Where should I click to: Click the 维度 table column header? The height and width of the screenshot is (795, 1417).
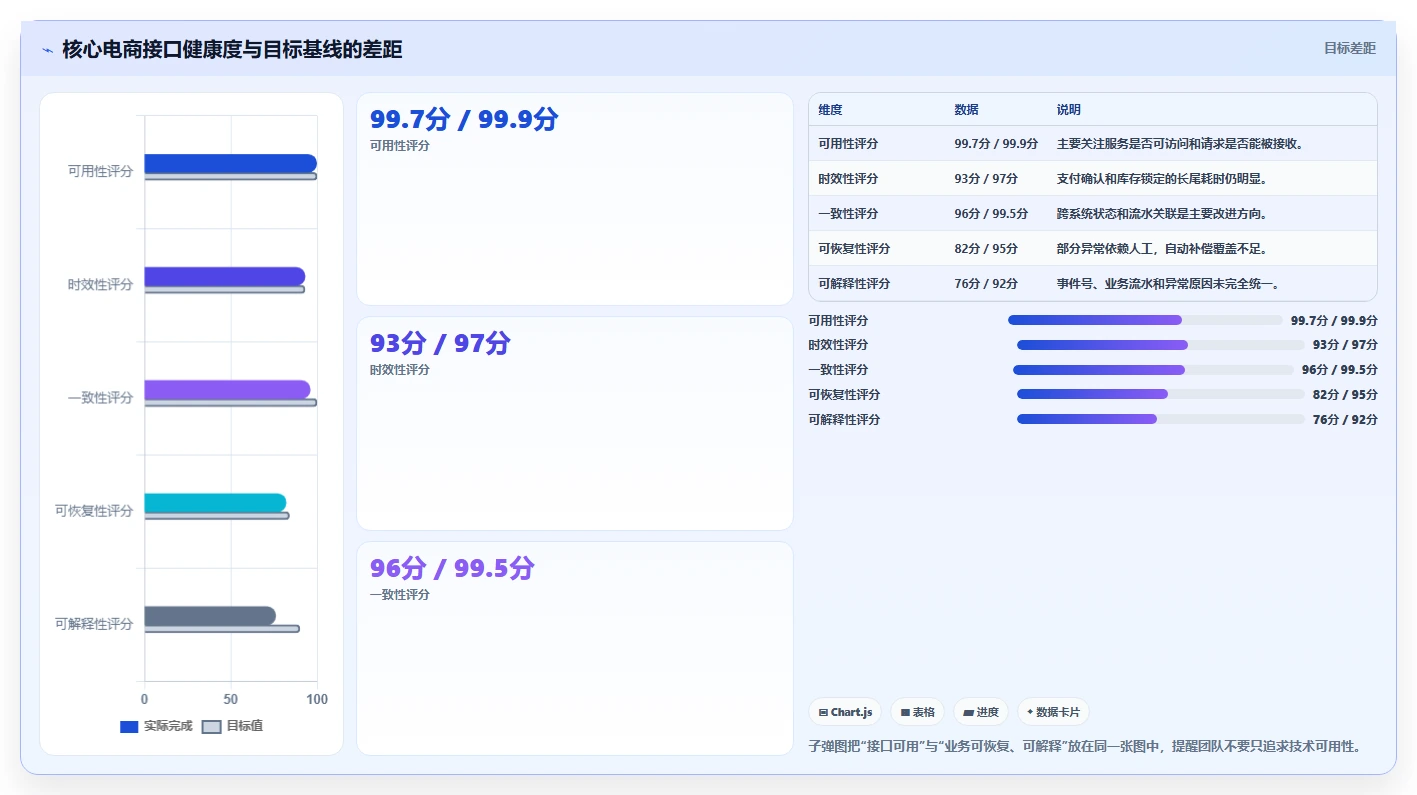830,110
